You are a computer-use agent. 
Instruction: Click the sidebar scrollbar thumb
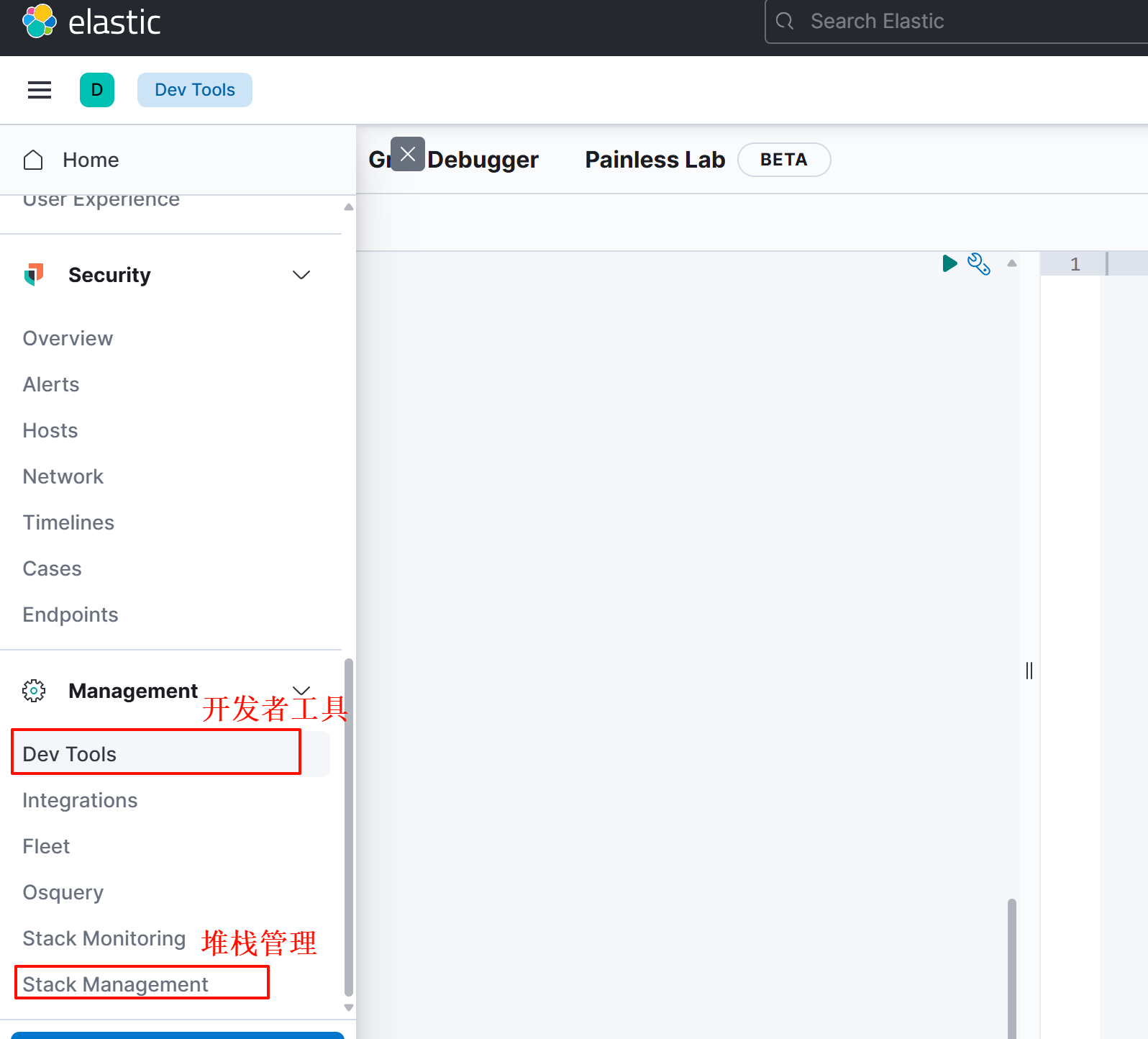349,826
